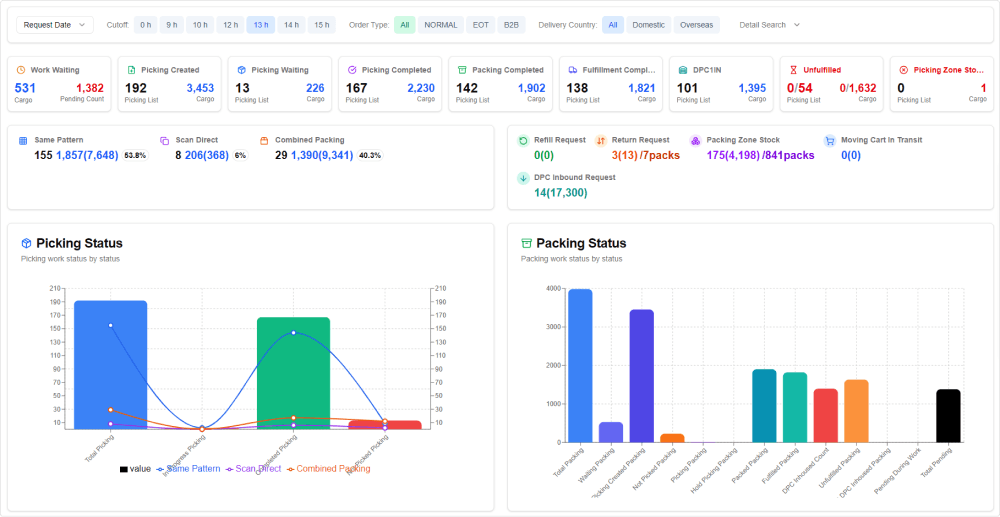Click the Same Pattern grid icon

(x=23, y=140)
